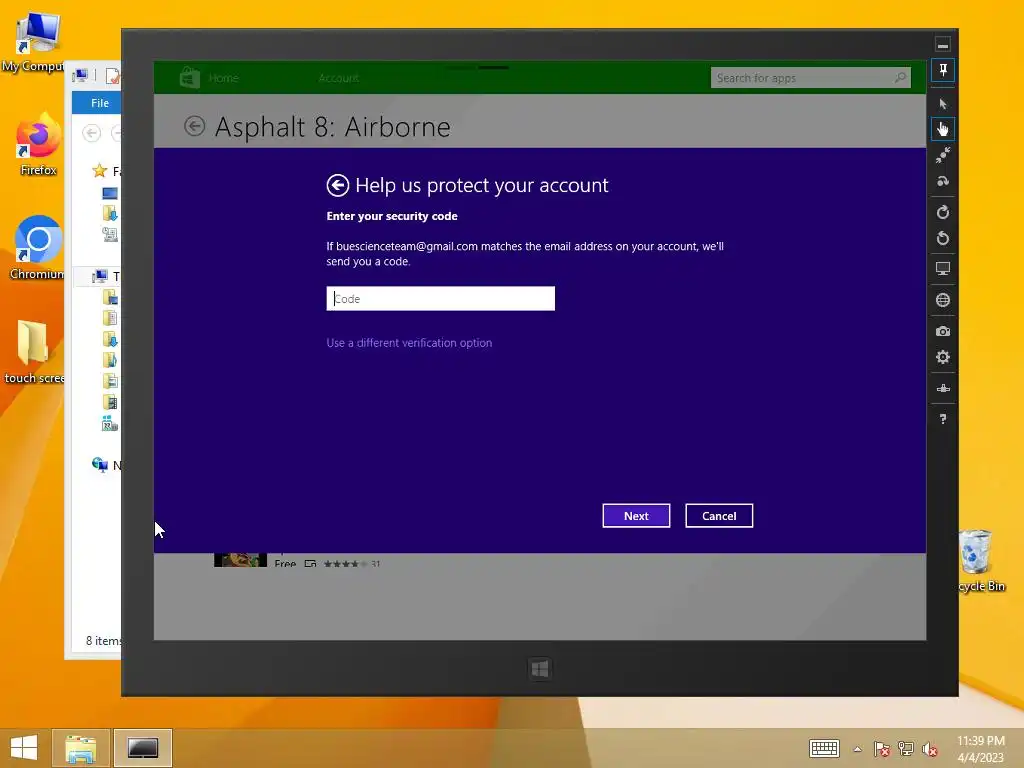1024x768 pixels.
Task: Switch simulator to mouse mode arrow
Action: pos(942,104)
